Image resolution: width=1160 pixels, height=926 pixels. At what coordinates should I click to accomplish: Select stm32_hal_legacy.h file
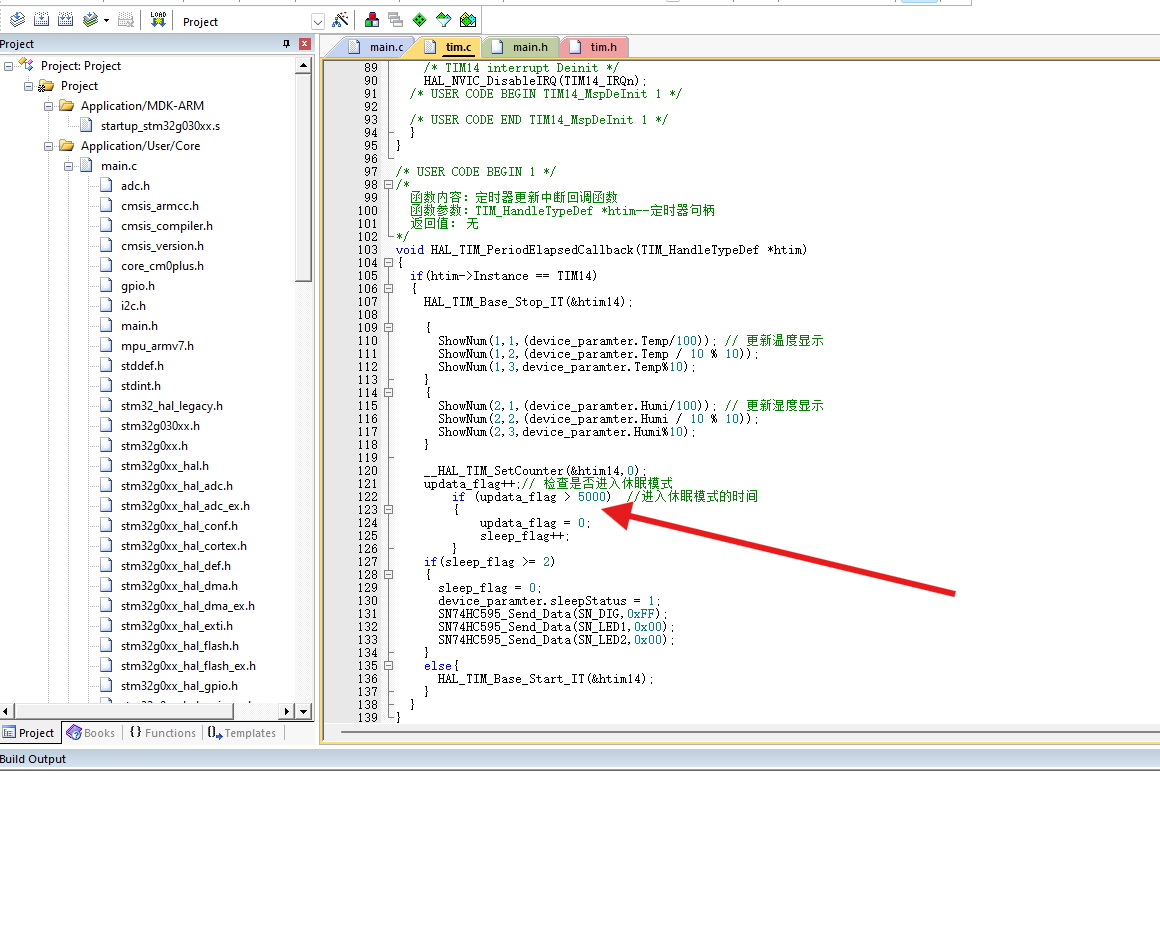pos(172,405)
